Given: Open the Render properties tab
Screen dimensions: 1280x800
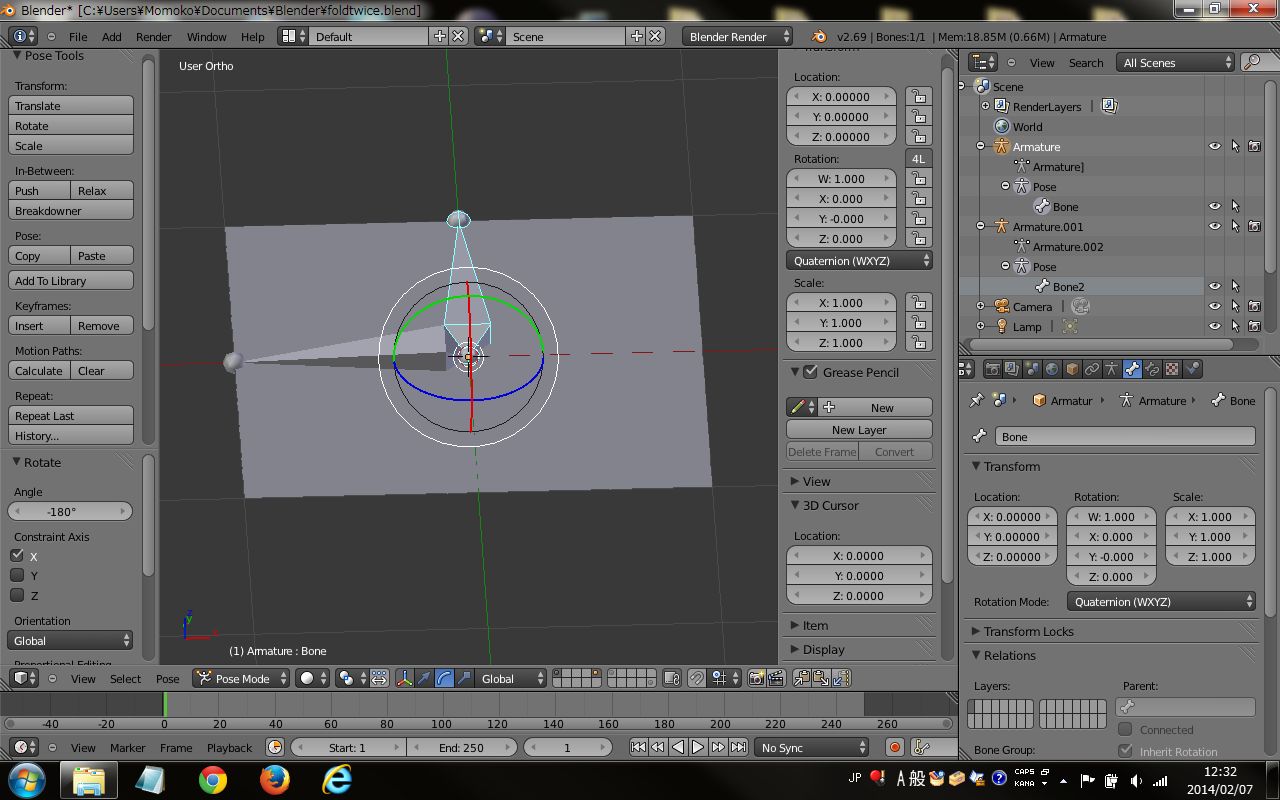Looking at the screenshot, I should pyautogui.click(x=992, y=369).
